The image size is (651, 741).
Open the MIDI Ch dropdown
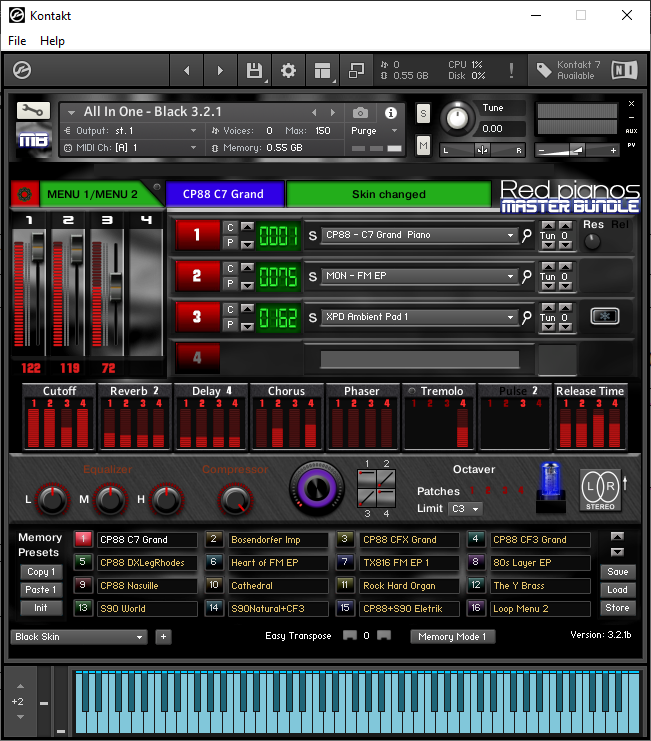point(131,148)
